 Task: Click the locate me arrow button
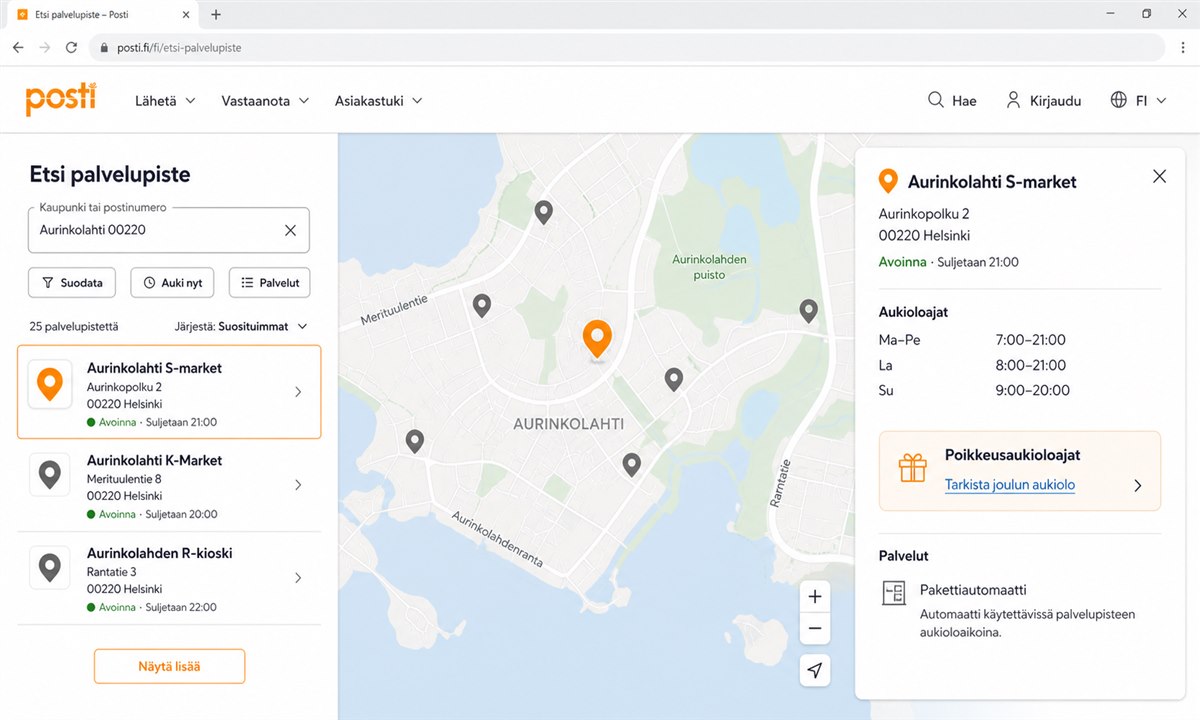coord(815,670)
